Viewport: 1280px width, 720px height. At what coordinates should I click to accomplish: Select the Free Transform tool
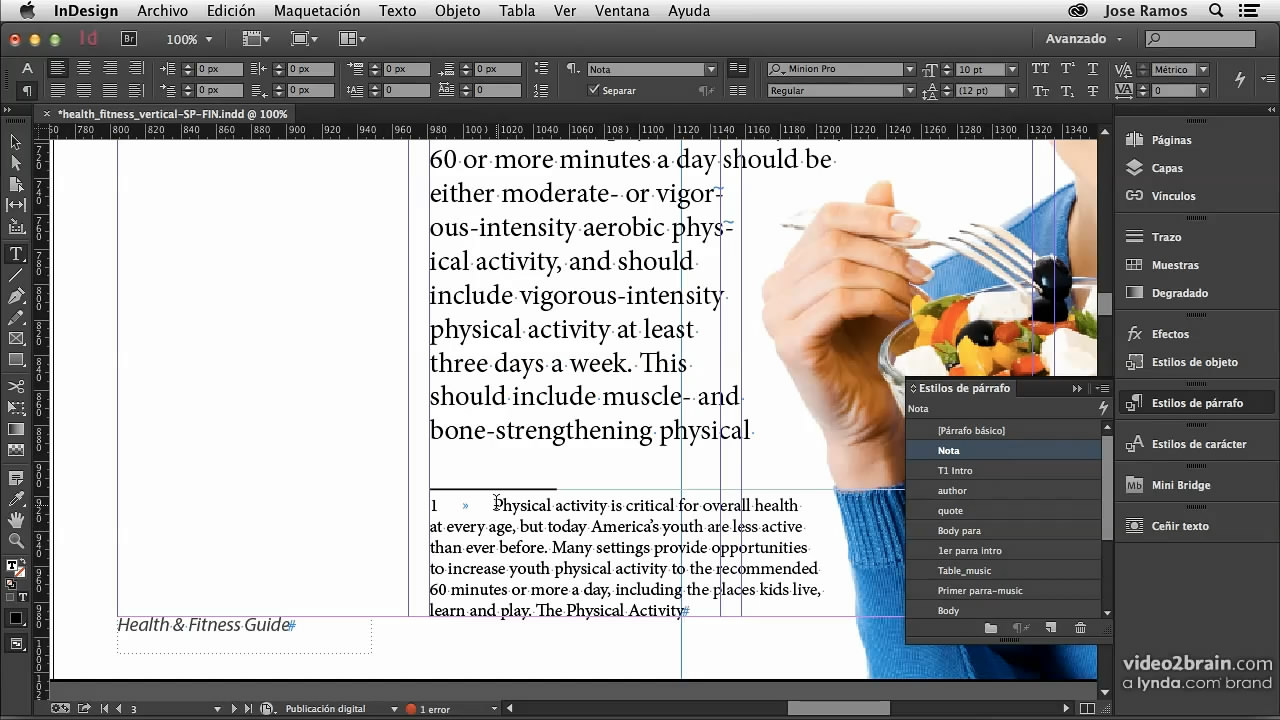(x=16, y=408)
